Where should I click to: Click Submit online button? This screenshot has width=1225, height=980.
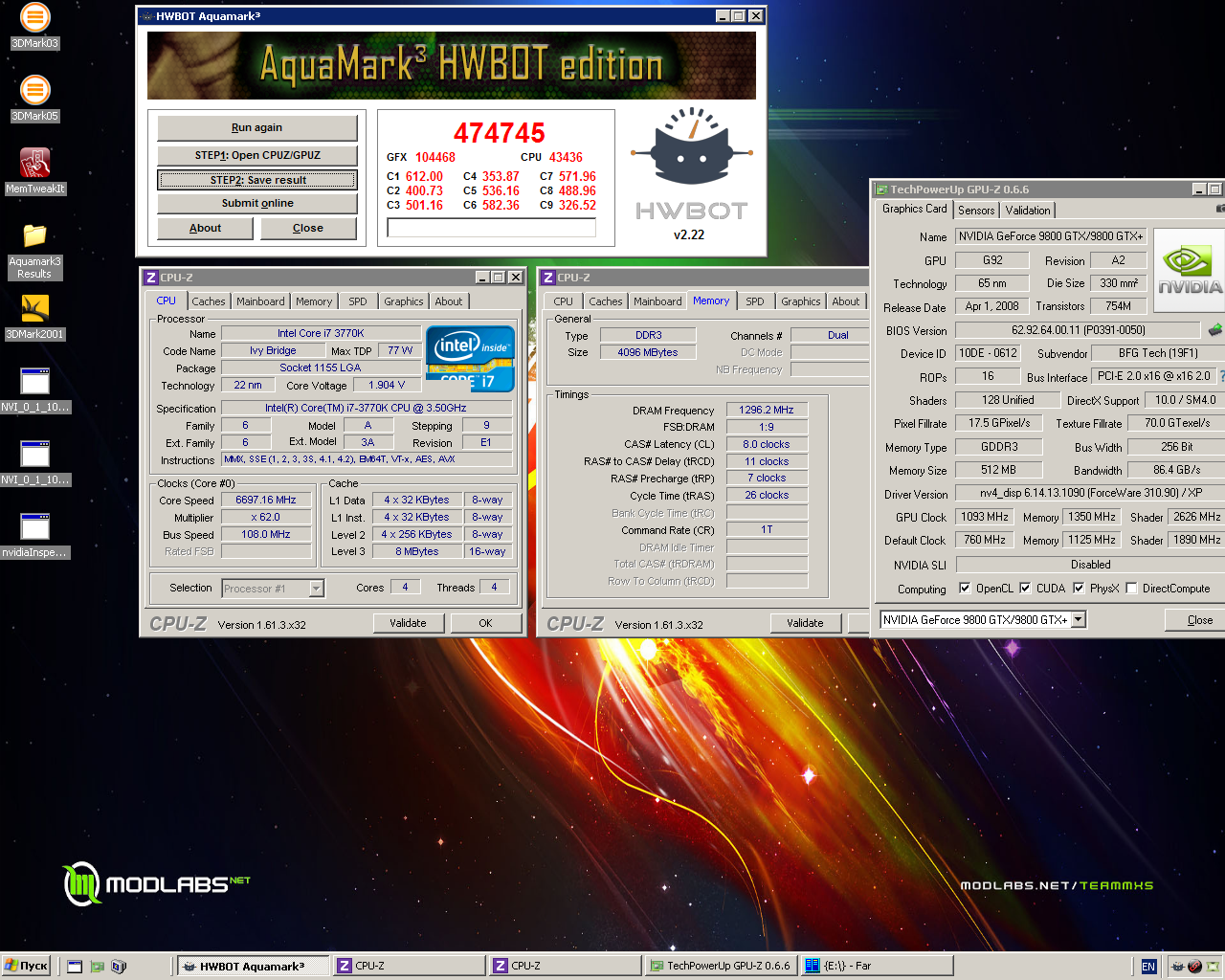point(256,203)
